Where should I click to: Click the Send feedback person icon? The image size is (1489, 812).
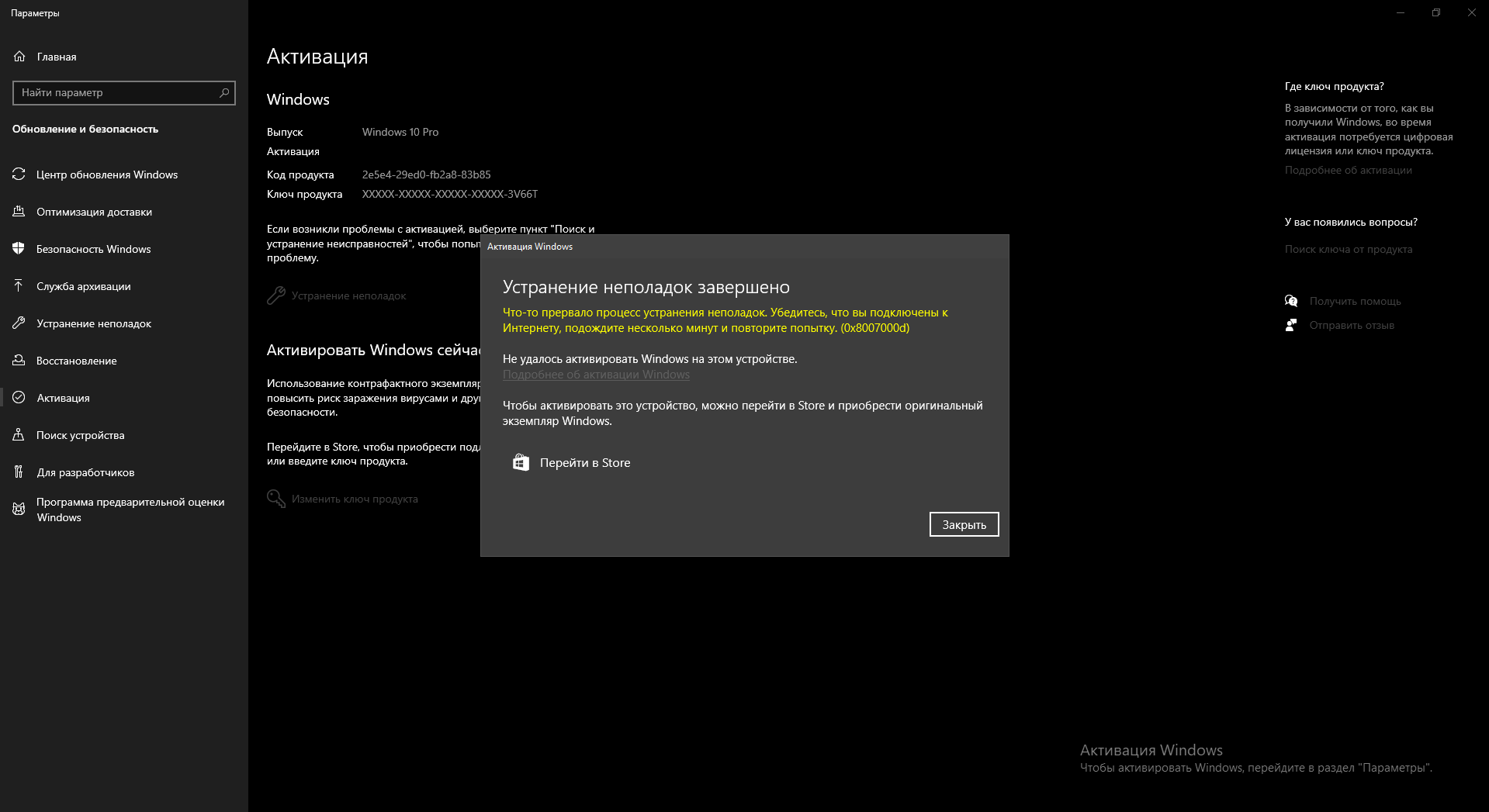click(x=1291, y=325)
